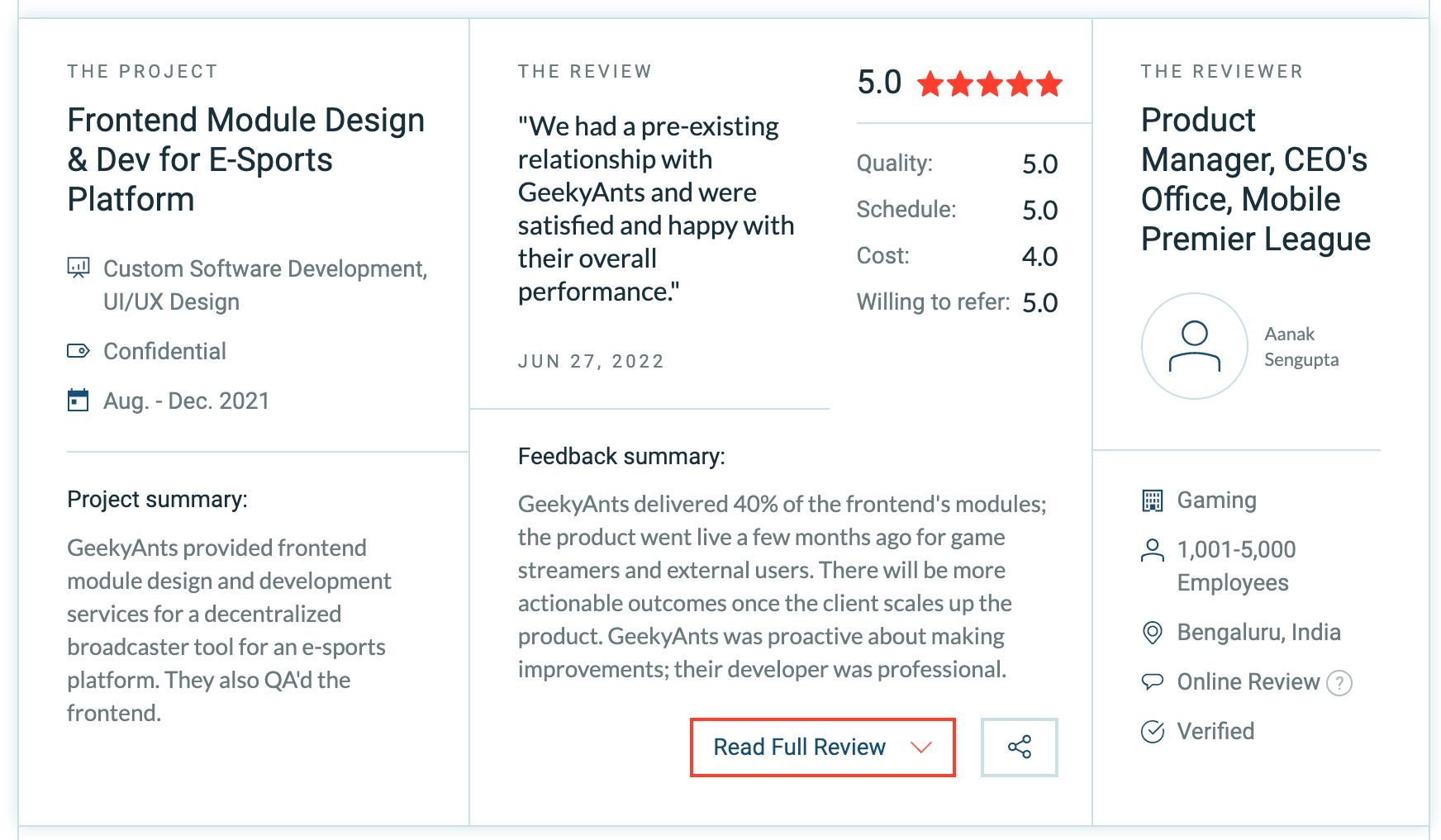Click the five-star overall rating
Image resolution: width=1441 pixels, height=840 pixels.
coord(989,83)
